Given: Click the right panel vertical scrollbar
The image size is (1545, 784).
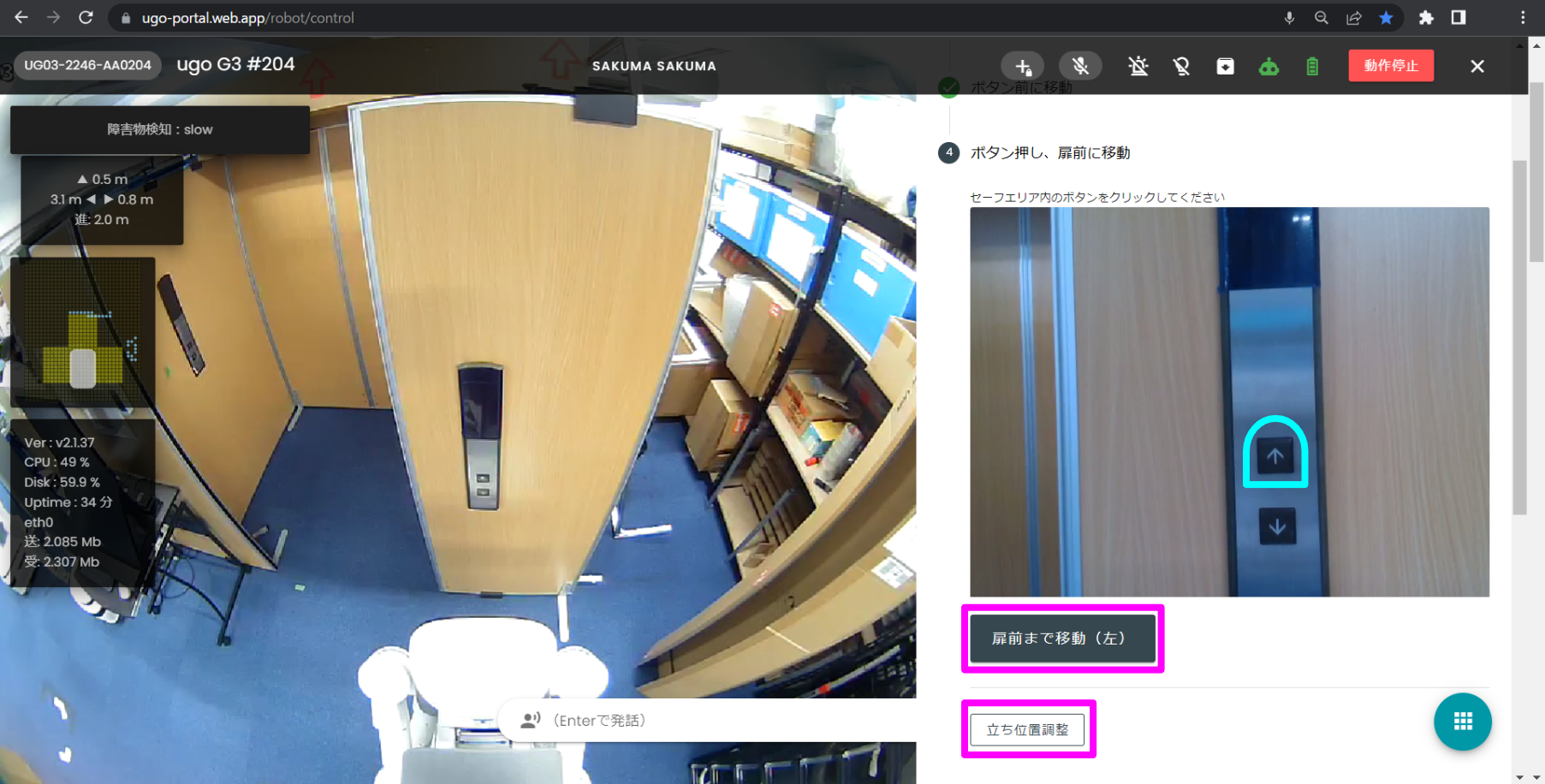Looking at the screenshot, I should (x=1519, y=338).
